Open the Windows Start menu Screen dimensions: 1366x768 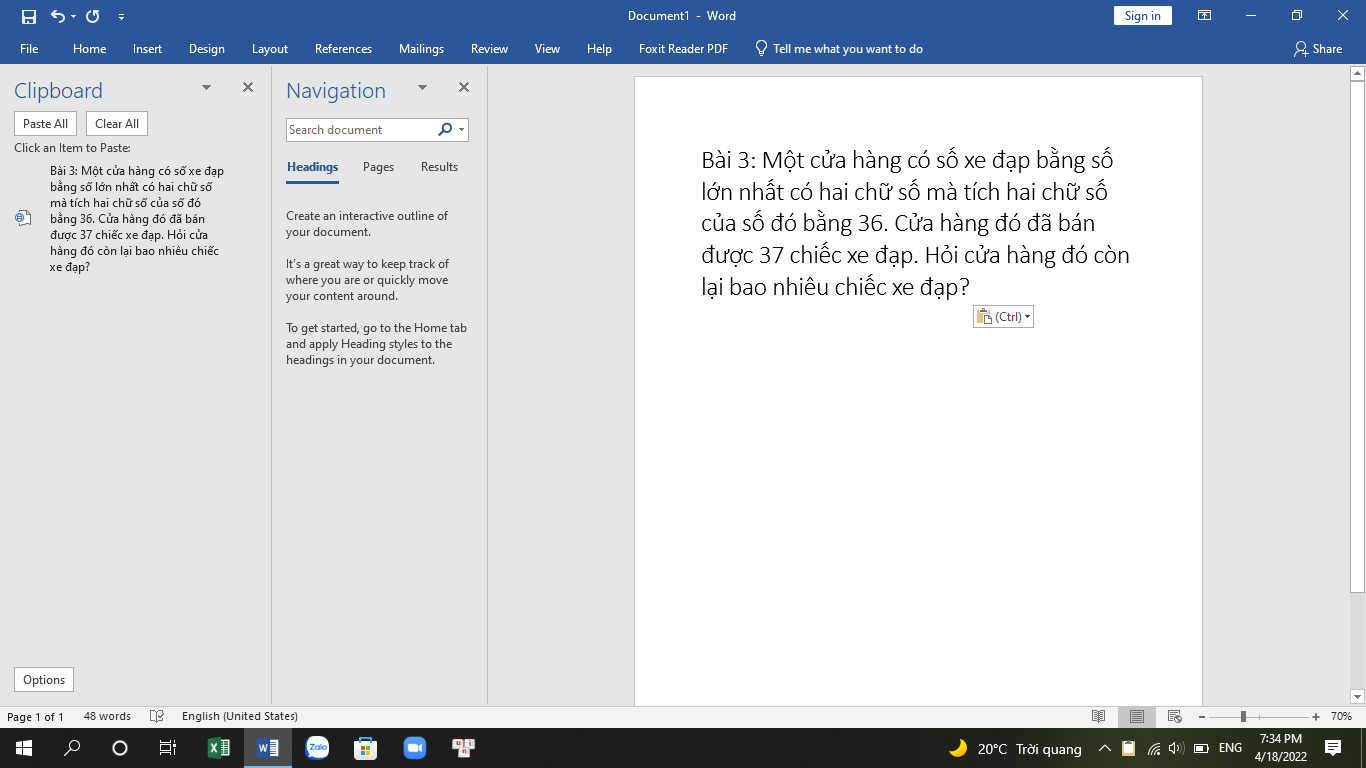24,748
